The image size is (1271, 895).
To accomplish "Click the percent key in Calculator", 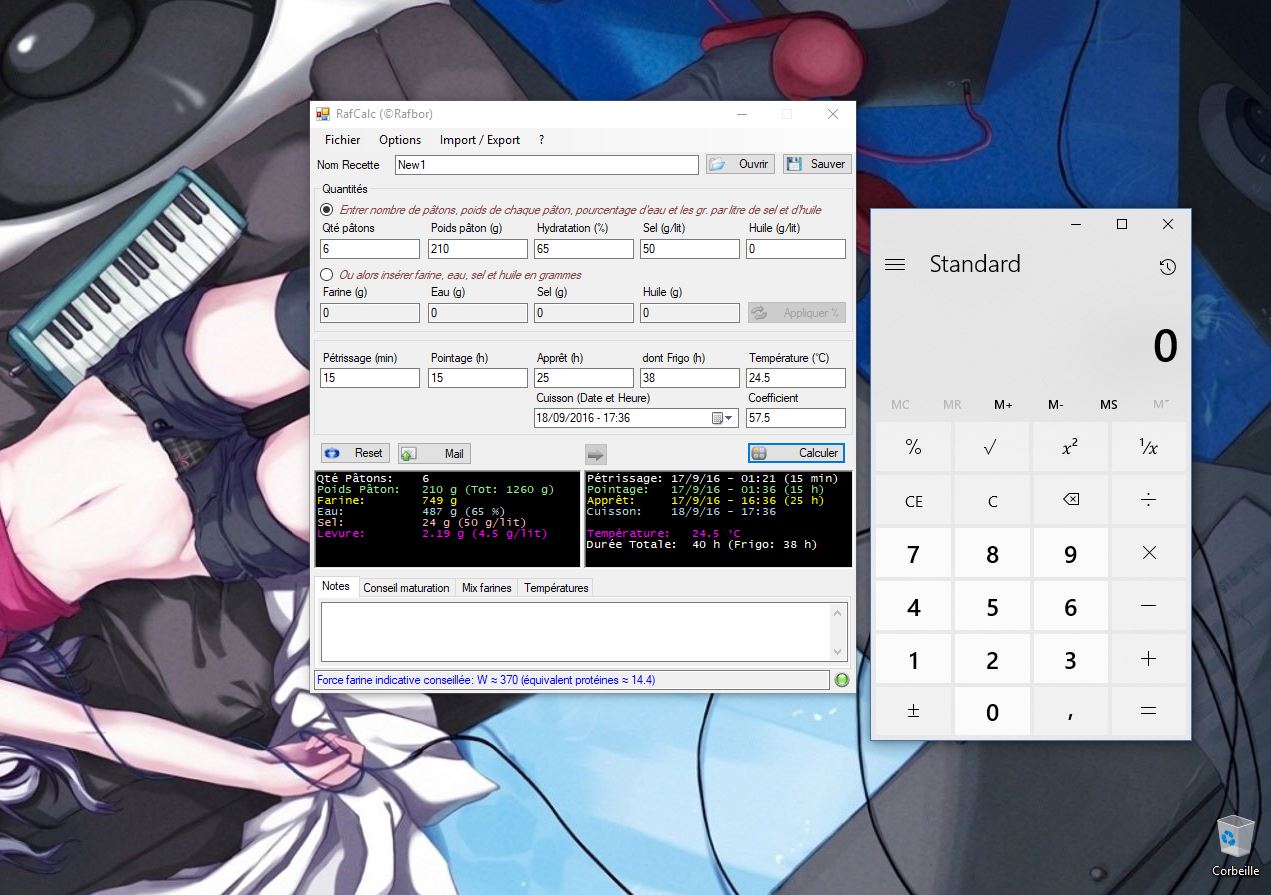I will coord(913,447).
